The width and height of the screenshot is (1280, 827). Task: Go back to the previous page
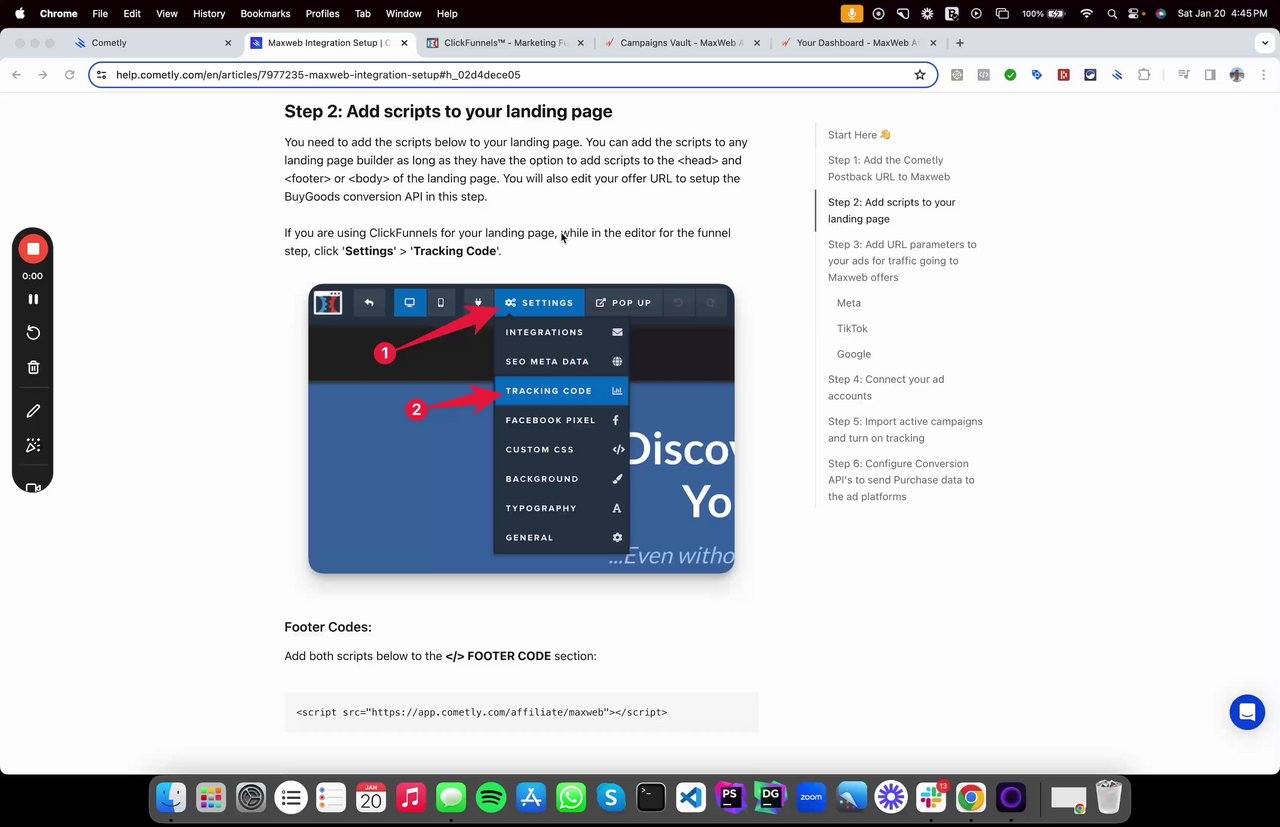[16, 75]
